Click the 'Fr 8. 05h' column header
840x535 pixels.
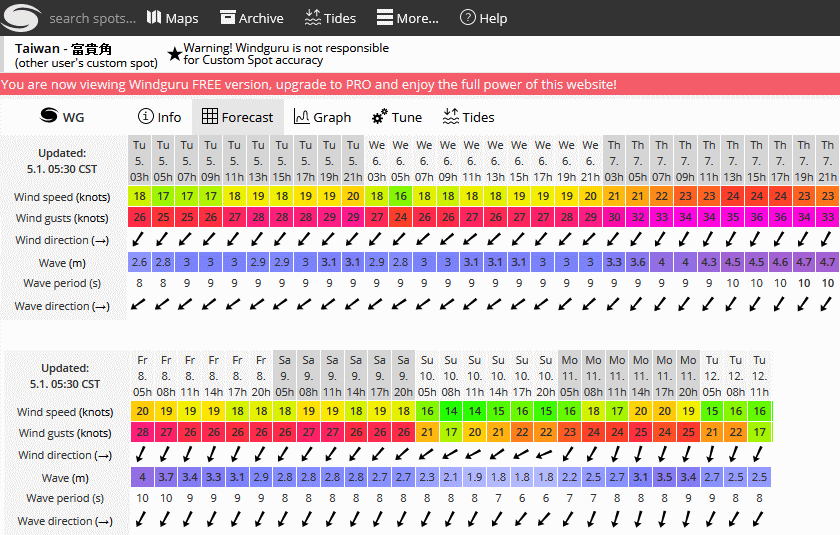pyautogui.click(x=142, y=376)
